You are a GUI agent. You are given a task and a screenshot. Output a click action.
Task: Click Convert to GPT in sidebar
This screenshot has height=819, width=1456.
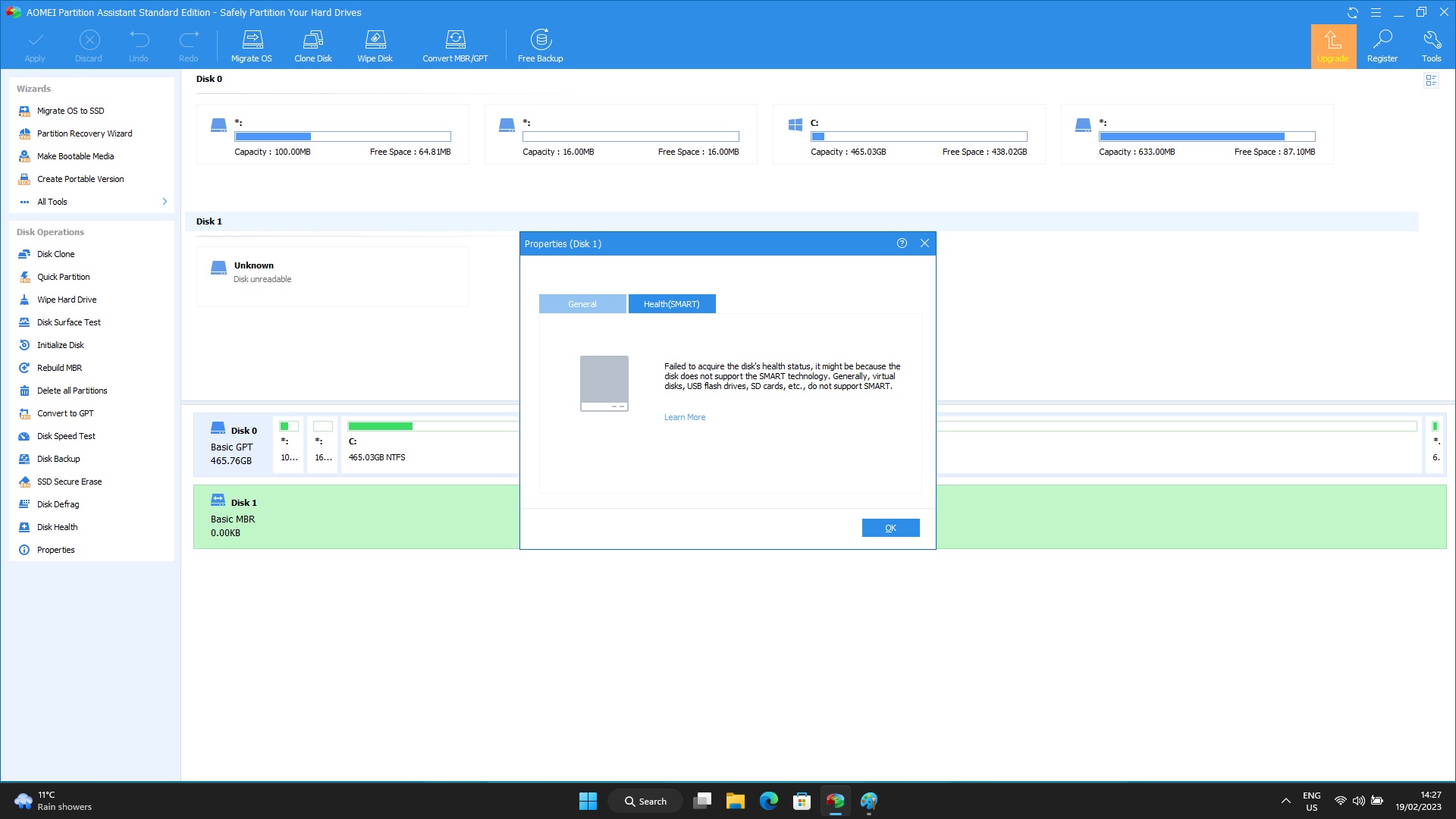pyautogui.click(x=65, y=413)
